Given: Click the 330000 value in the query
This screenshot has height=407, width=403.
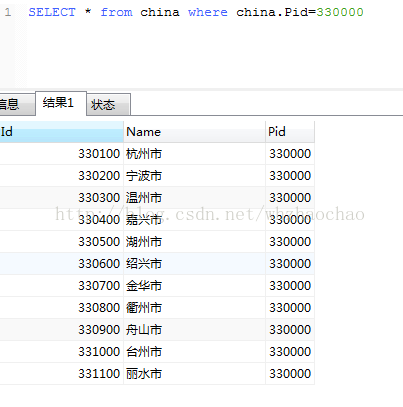Looking at the screenshot, I should tap(340, 12).
